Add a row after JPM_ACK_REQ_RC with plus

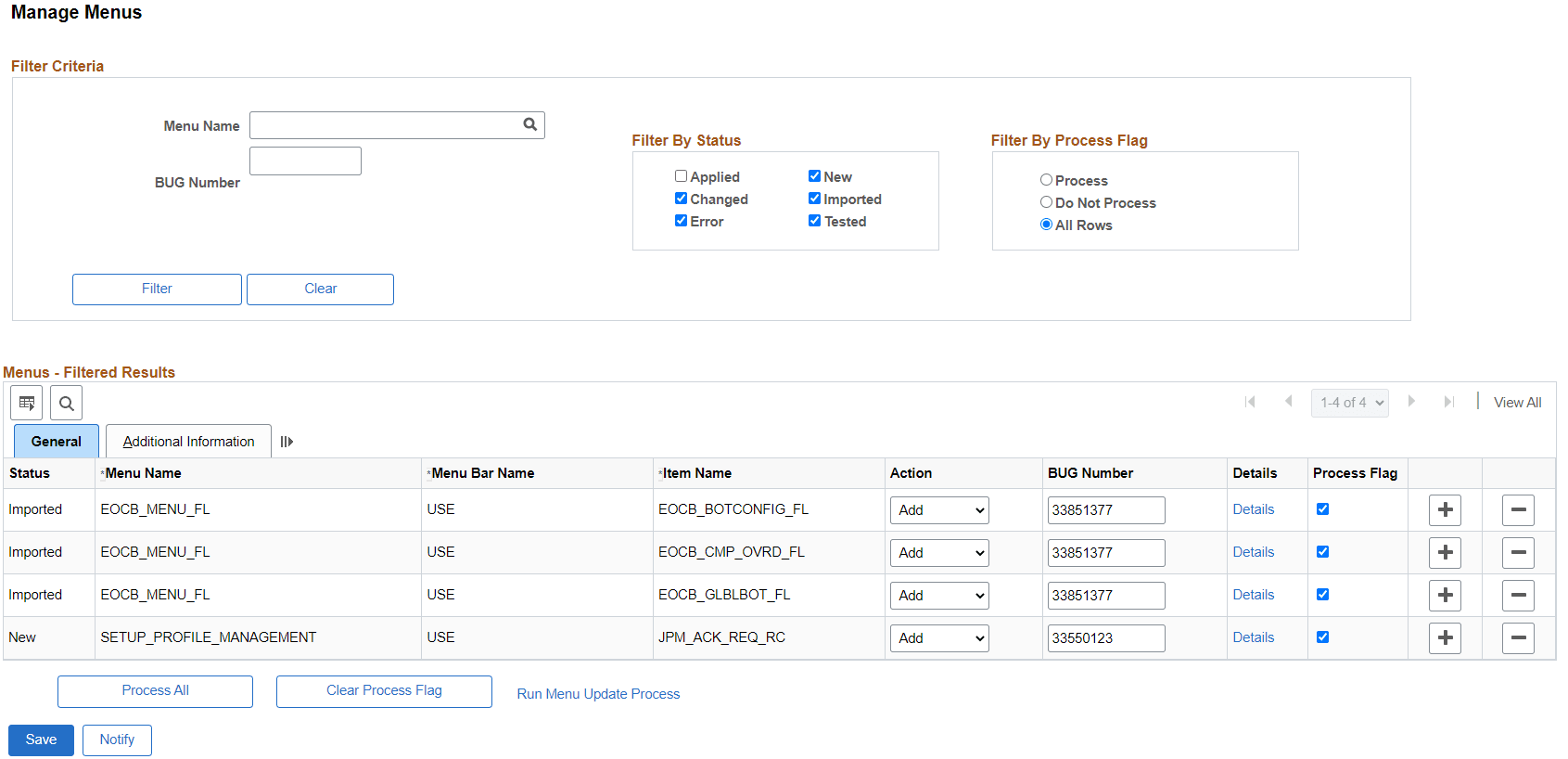point(1445,637)
